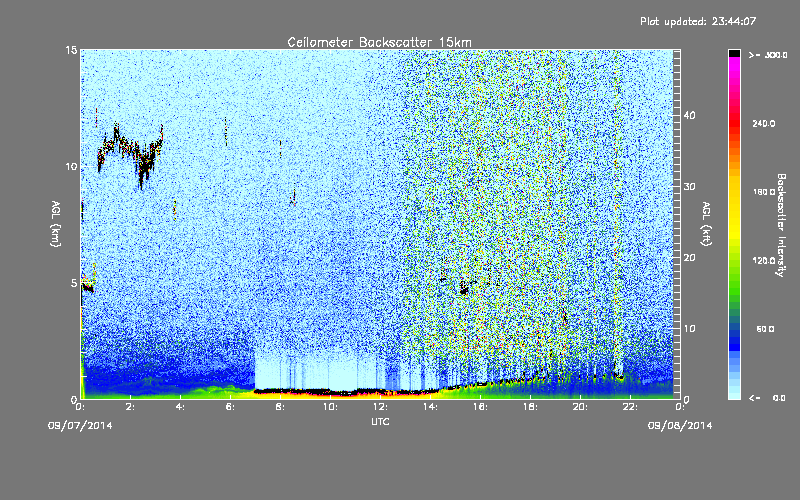Click the '120.0' colorbar label

tap(764, 261)
